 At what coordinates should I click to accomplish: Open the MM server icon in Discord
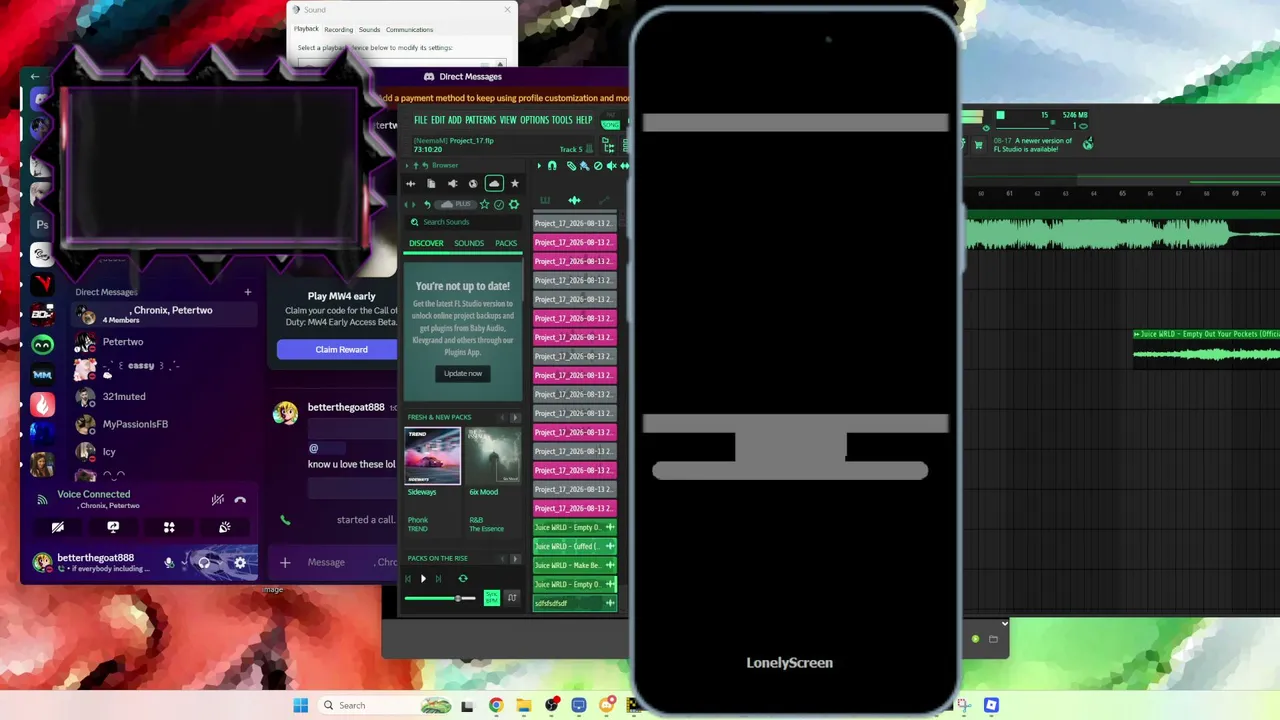pos(42,375)
